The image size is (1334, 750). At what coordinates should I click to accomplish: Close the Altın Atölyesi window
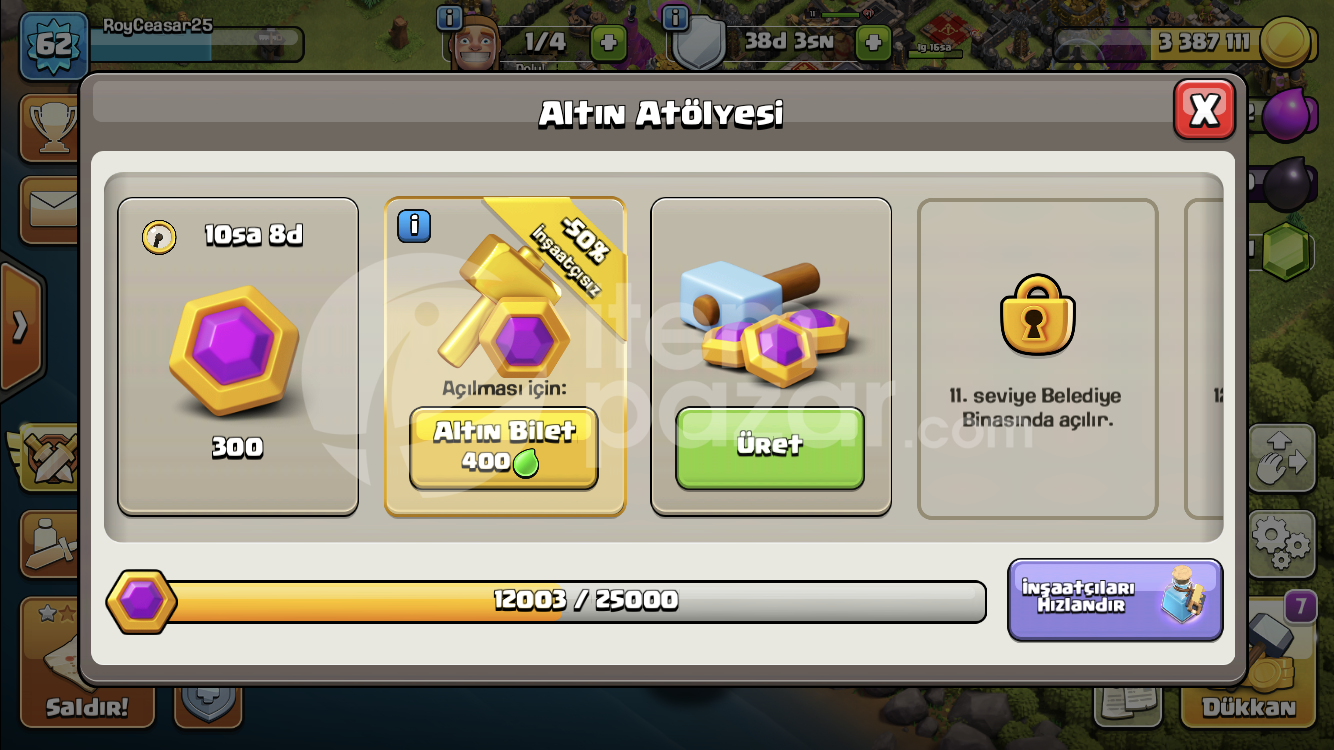pos(1204,109)
